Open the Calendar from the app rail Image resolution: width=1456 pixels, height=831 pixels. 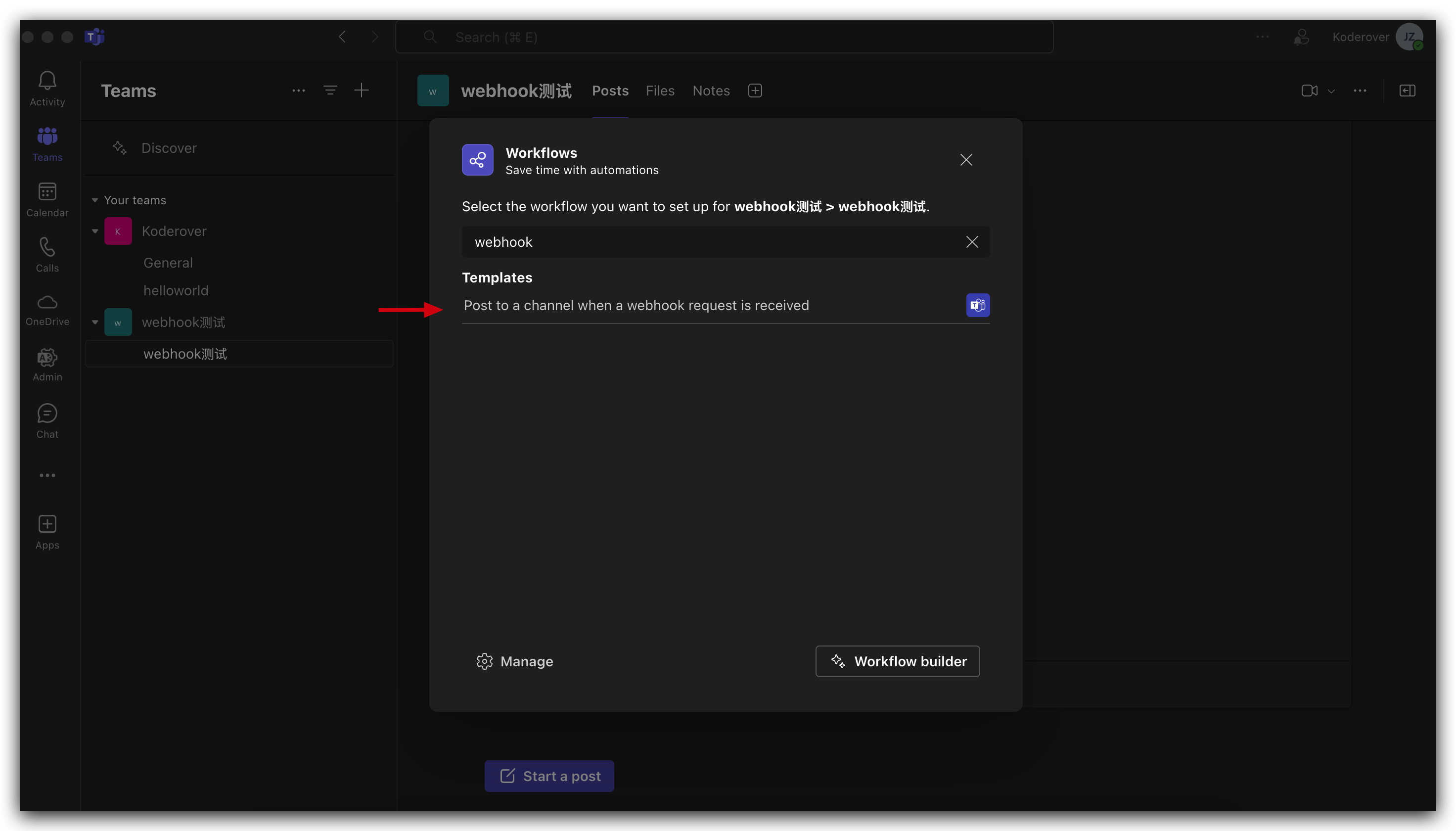47,199
